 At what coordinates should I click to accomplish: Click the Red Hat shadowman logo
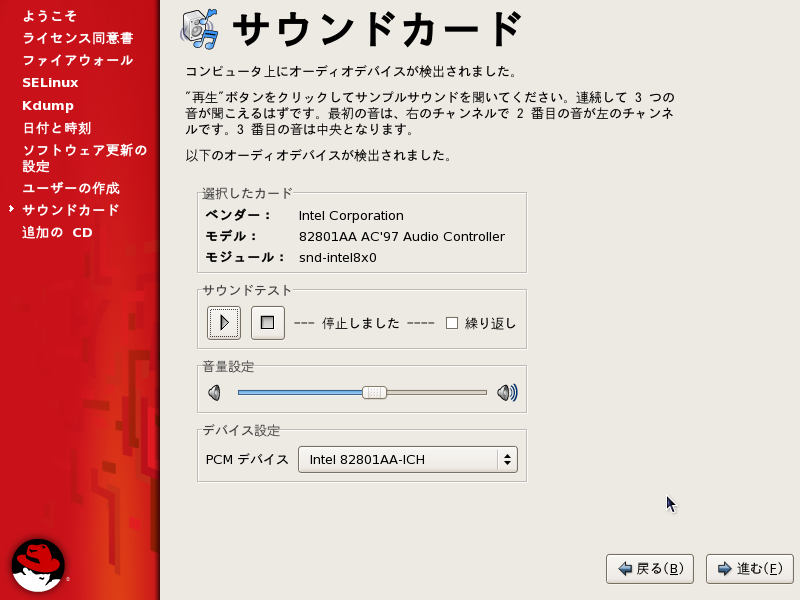coord(38,565)
